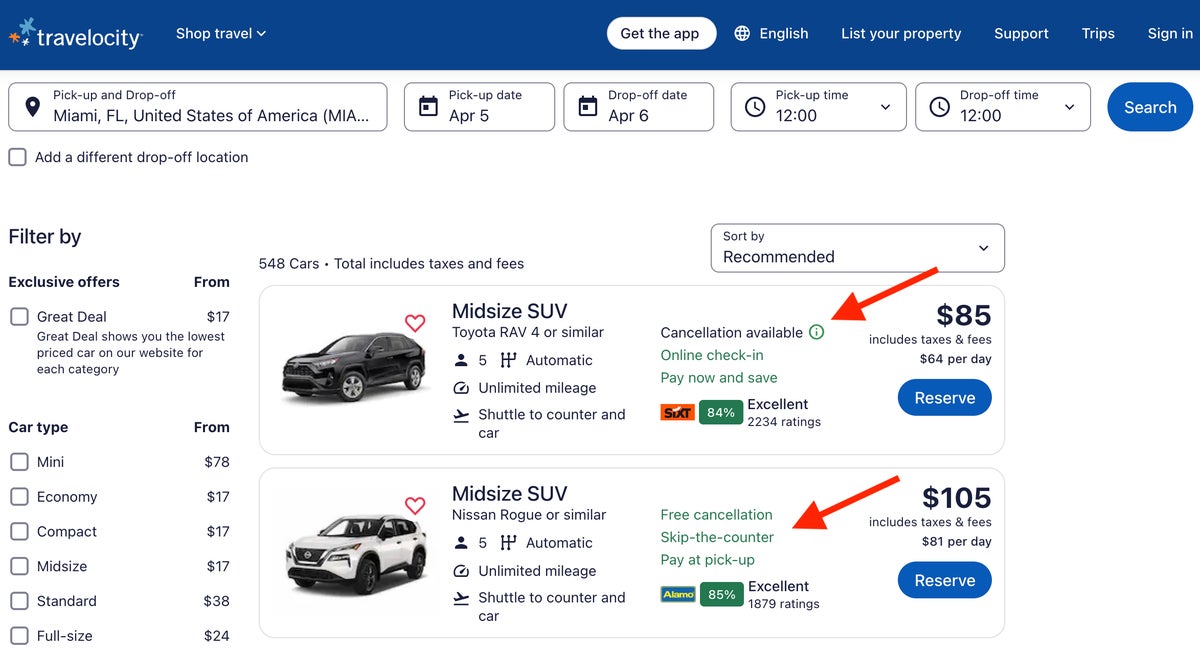
Task: Open the Sort by Recommended dropdown
Action: coord(857,248)
